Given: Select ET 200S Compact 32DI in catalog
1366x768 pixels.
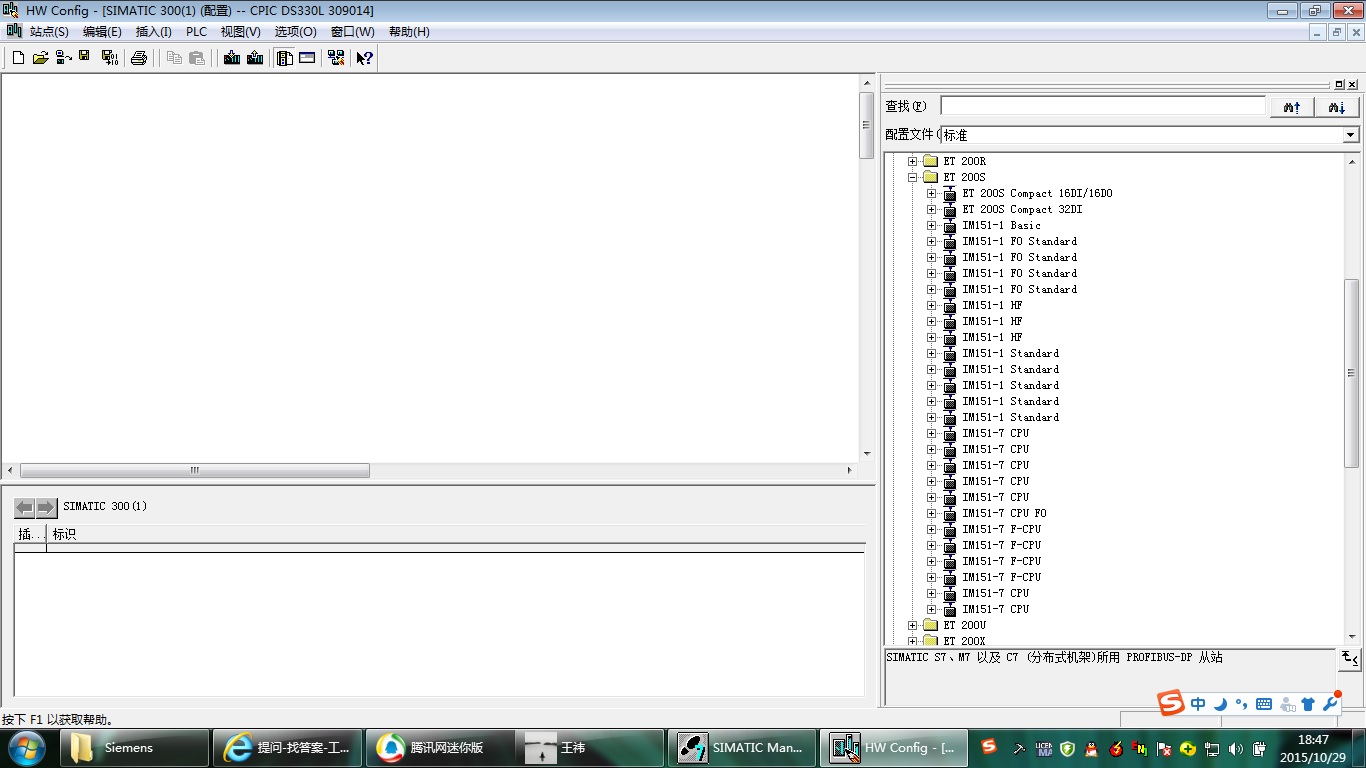Looking at the screenshot, I should coord(1022,209).
